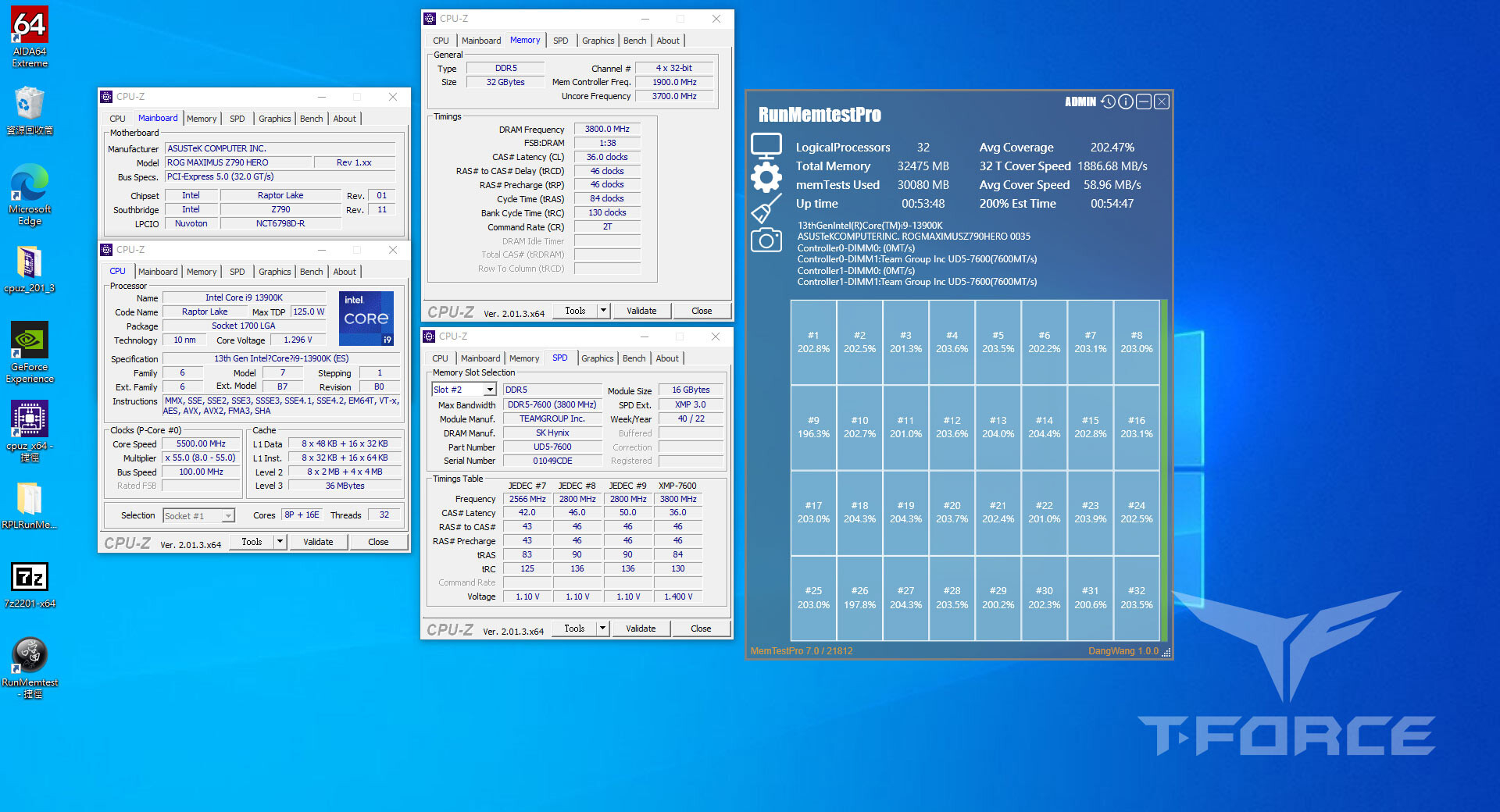Select the Graphics tab in Memory window

point(598,41)
